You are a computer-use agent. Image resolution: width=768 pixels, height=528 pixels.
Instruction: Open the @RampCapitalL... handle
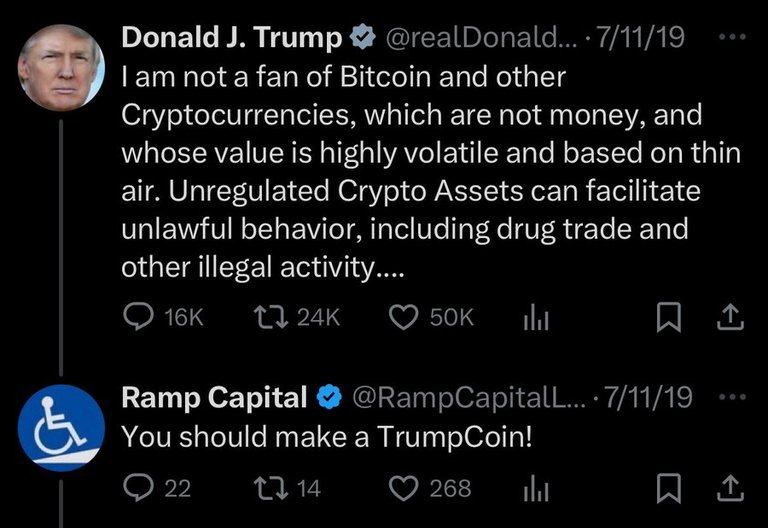pyautogui.click(x=469, y=397)
